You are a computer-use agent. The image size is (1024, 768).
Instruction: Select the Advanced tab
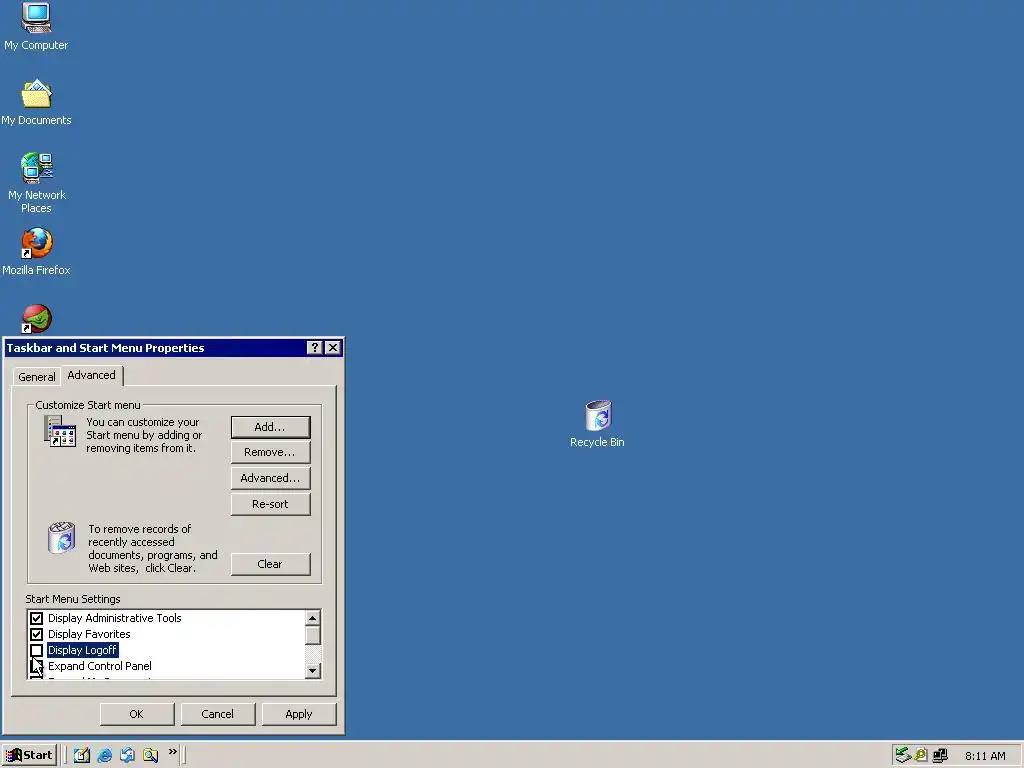click(91, 375)
